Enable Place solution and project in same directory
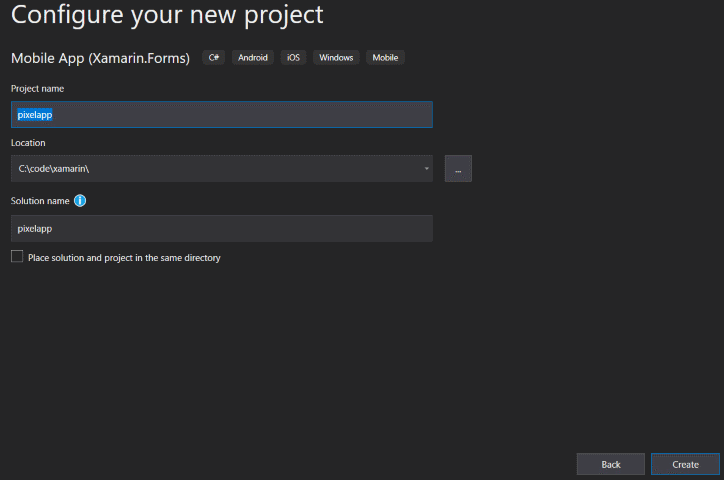The width and height of the screenshot is (724, 480). [17, 257]
